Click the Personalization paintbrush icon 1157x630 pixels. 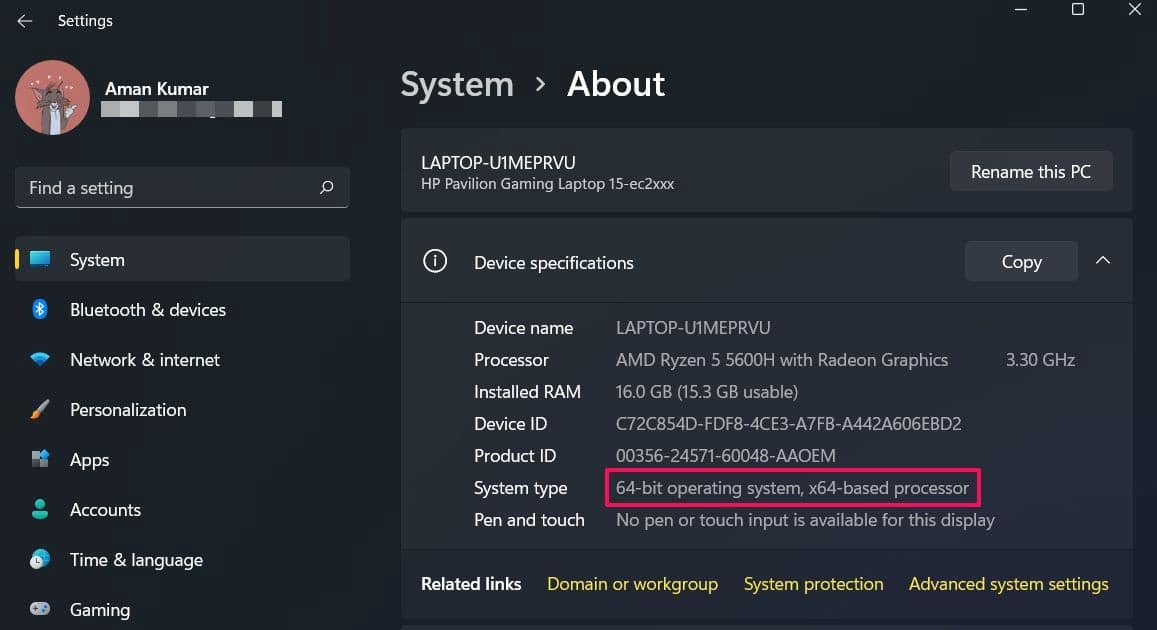tap(40, 409)
